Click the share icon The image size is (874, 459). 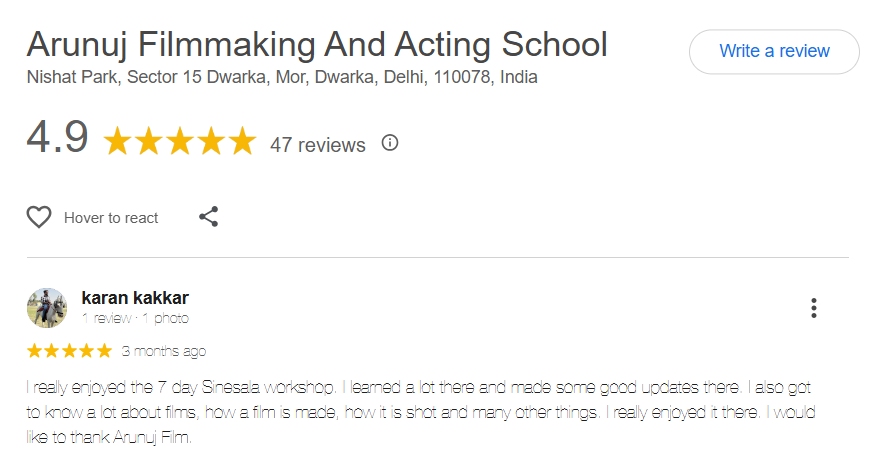tap(208, 217)
